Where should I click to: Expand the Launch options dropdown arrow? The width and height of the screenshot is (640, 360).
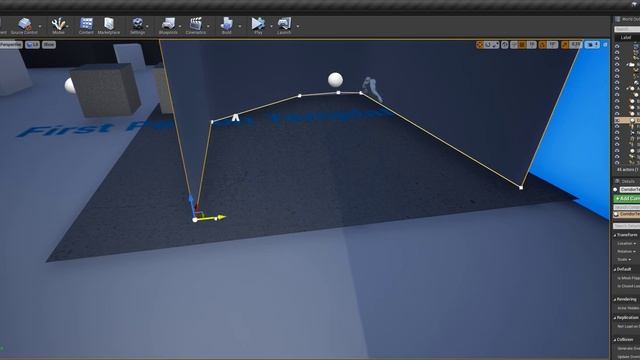click(x=298, y=26)
